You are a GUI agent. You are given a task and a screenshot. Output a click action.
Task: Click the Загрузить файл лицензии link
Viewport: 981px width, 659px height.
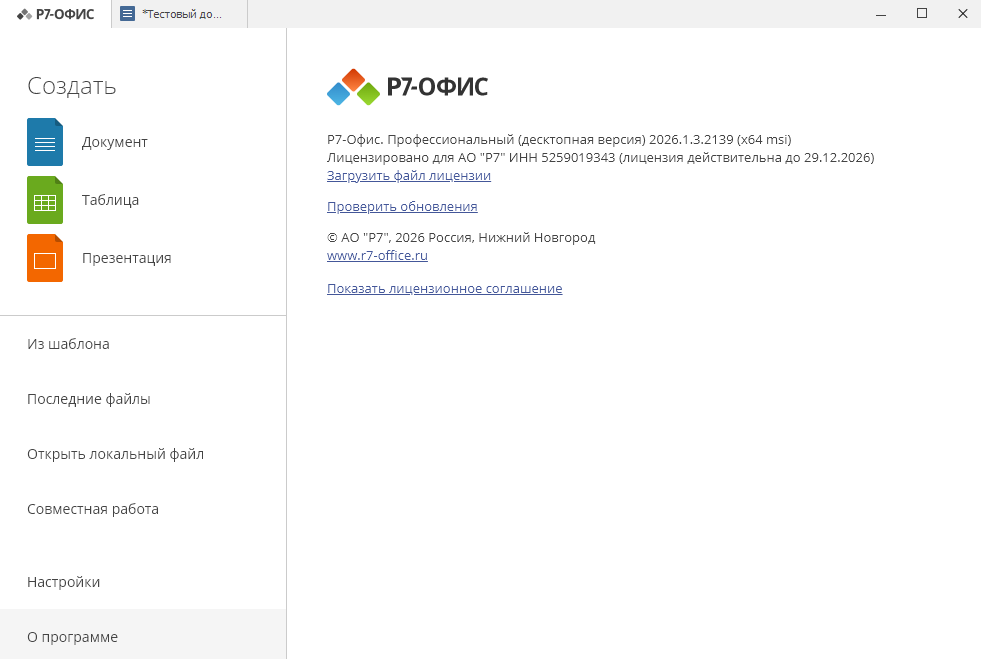[x=409, y=175]
